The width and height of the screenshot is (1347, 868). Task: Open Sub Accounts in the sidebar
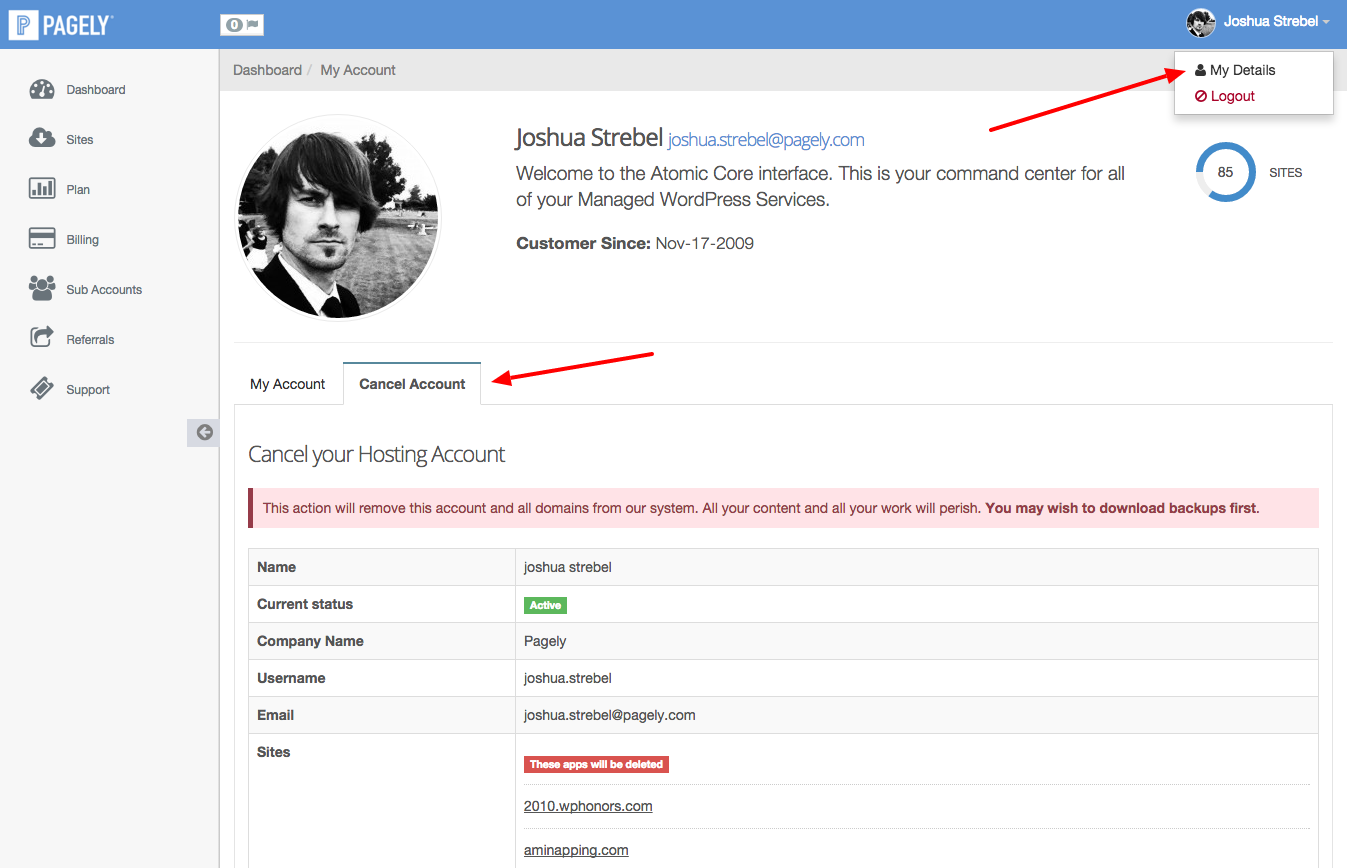click(x=104, y=289)
